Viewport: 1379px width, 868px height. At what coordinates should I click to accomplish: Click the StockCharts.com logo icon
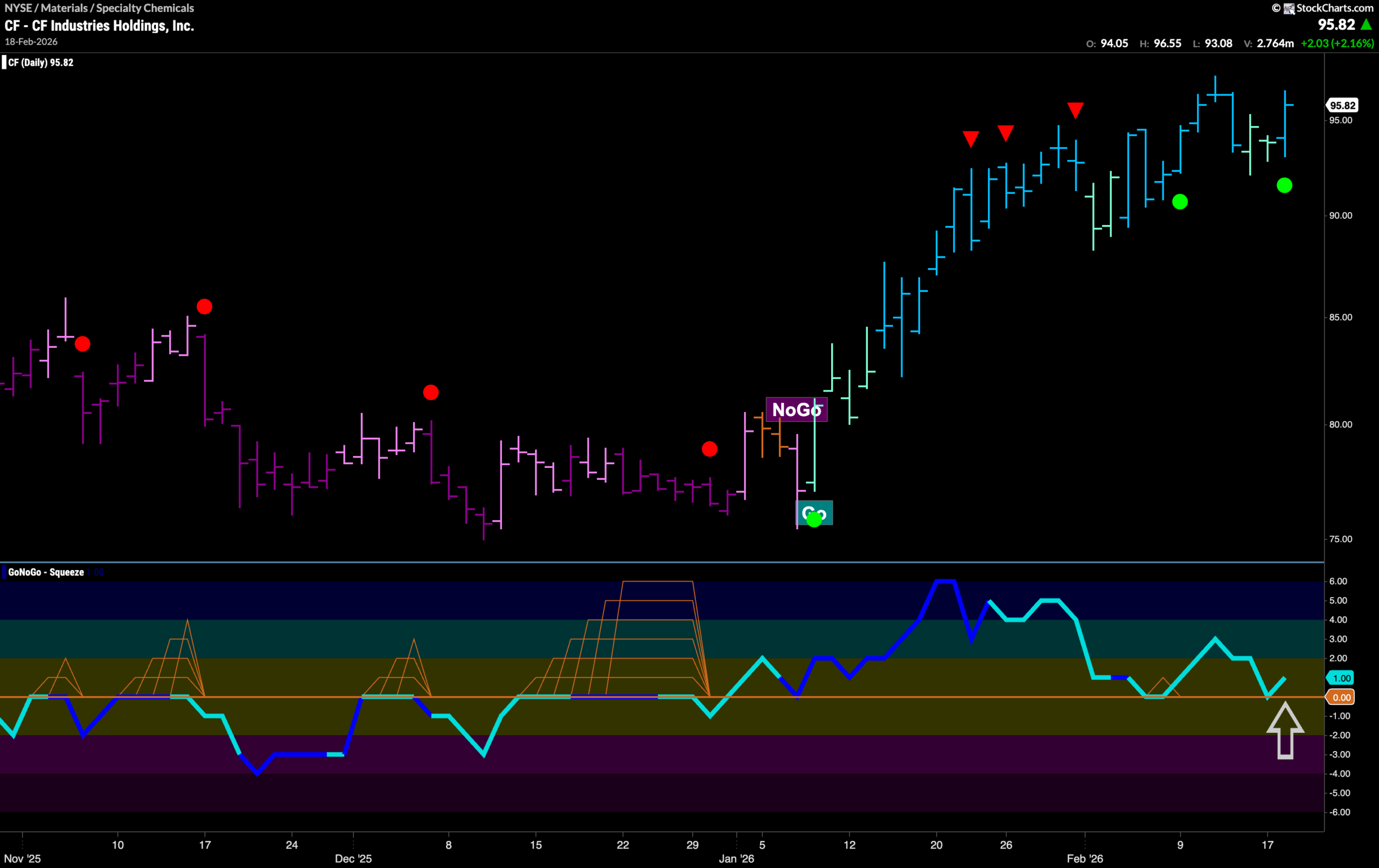pyautogui.click(x=1289, y=8)
